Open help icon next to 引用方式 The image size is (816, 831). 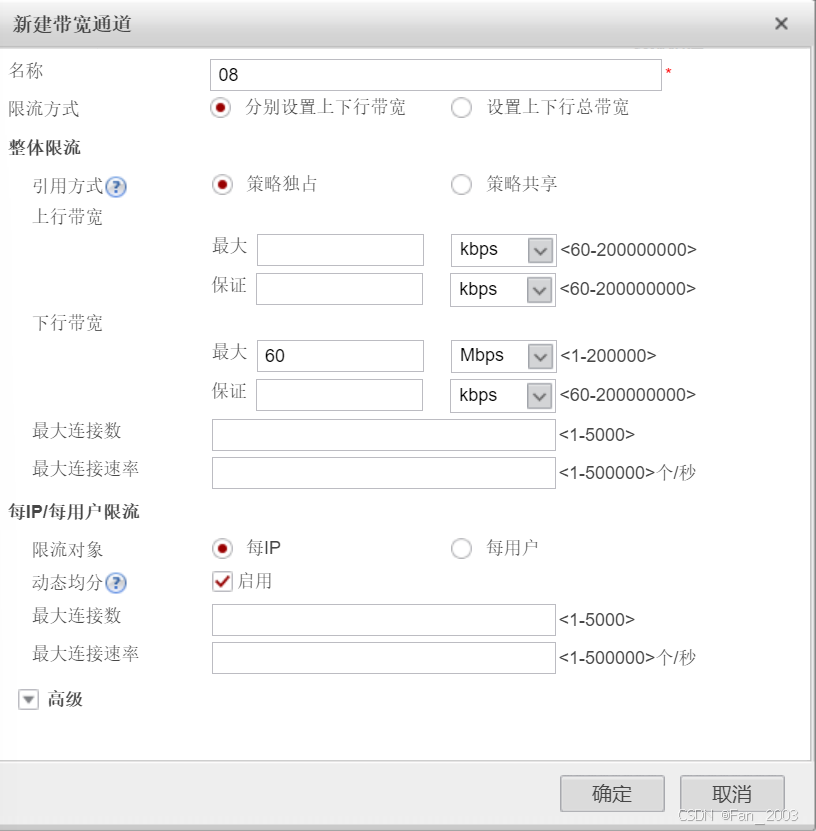(116, 187)
